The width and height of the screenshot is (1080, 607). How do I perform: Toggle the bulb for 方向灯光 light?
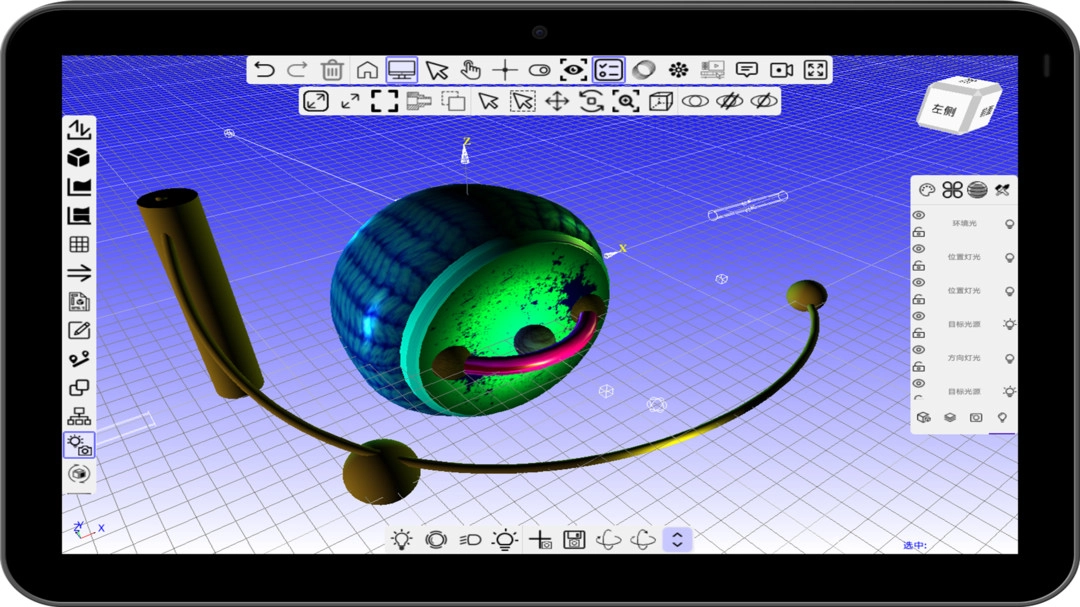[1009, 358]
